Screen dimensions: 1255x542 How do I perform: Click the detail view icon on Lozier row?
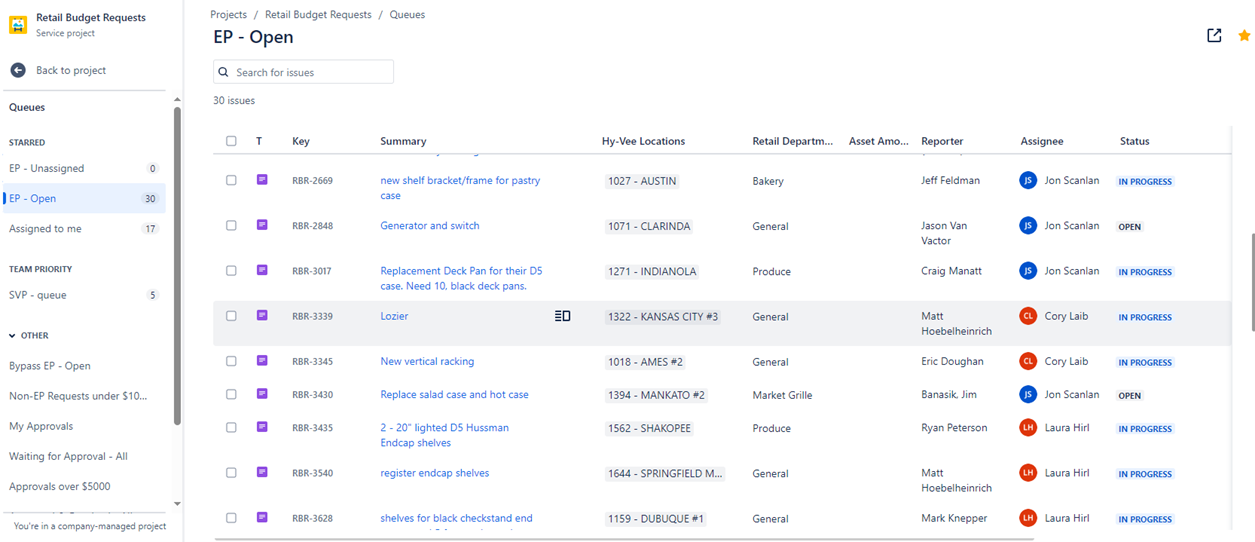(563, 316)
